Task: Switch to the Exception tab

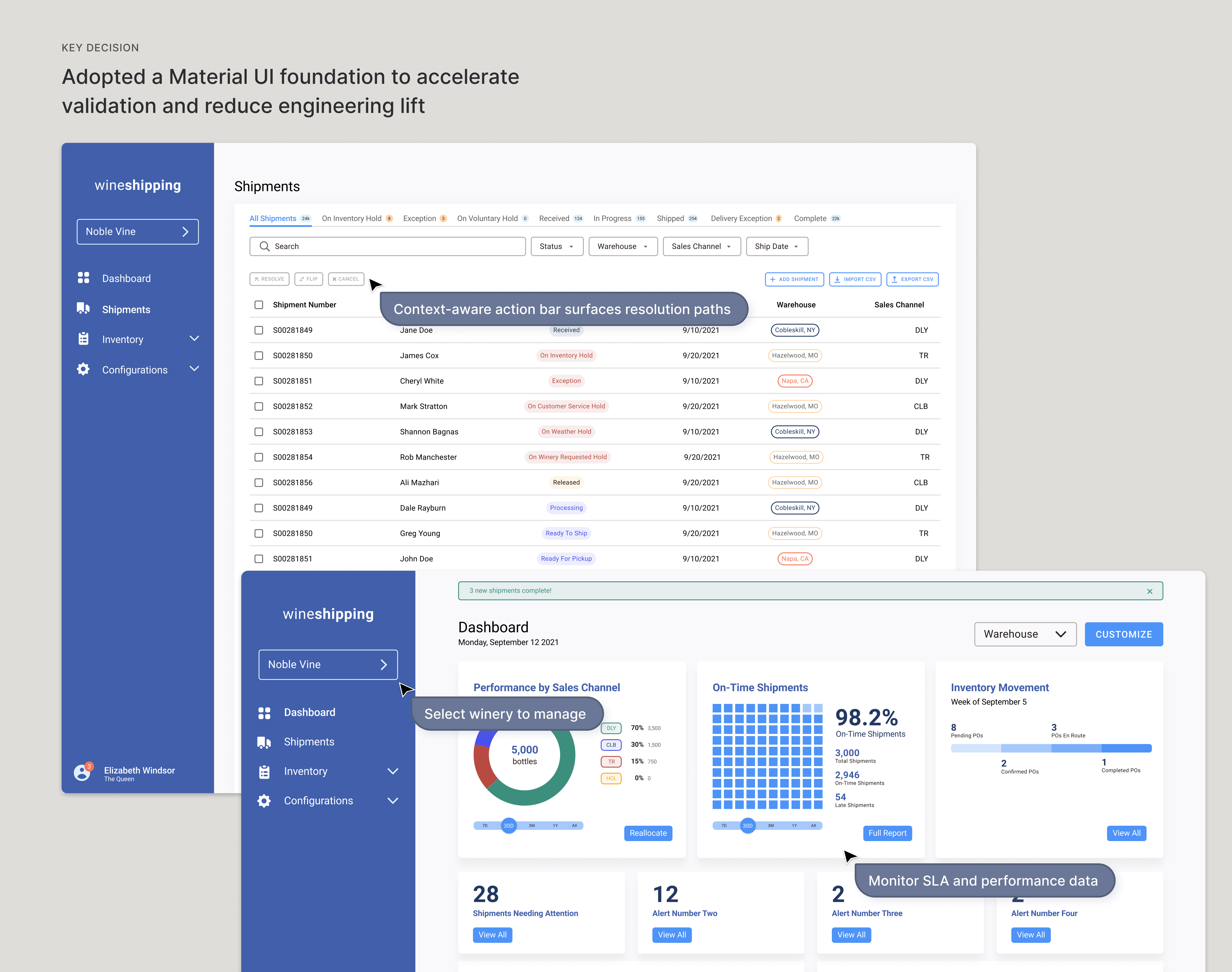Action: coord(421,218)
